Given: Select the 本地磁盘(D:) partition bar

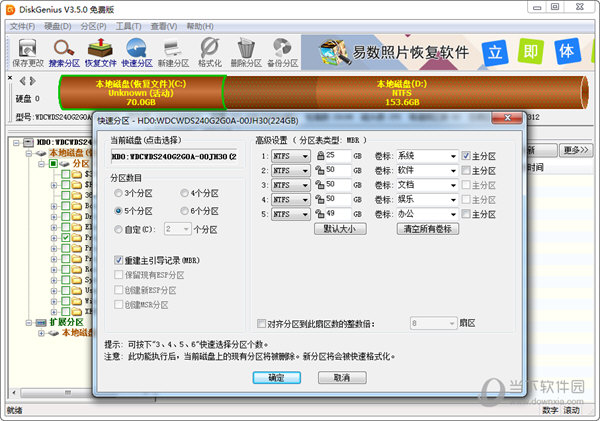Looking at the screenshot, I should [x=402, y=93].
